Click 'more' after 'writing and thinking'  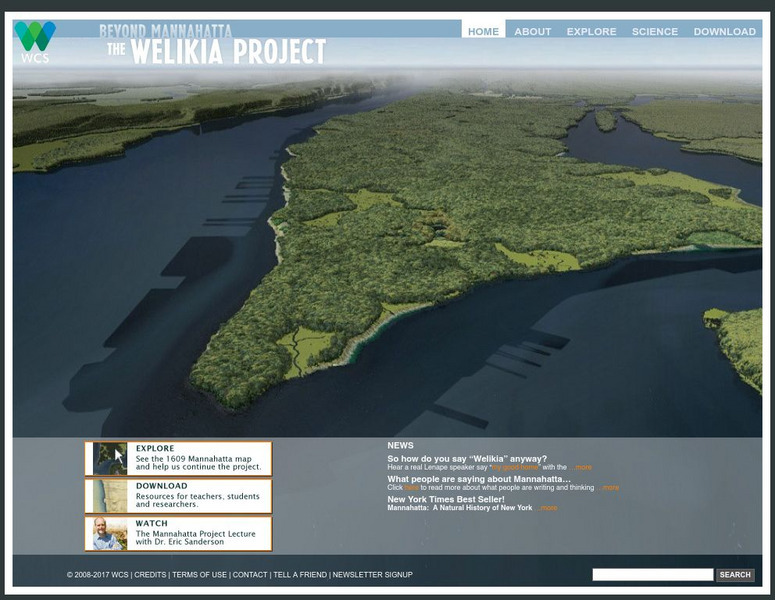click(608, 487)
